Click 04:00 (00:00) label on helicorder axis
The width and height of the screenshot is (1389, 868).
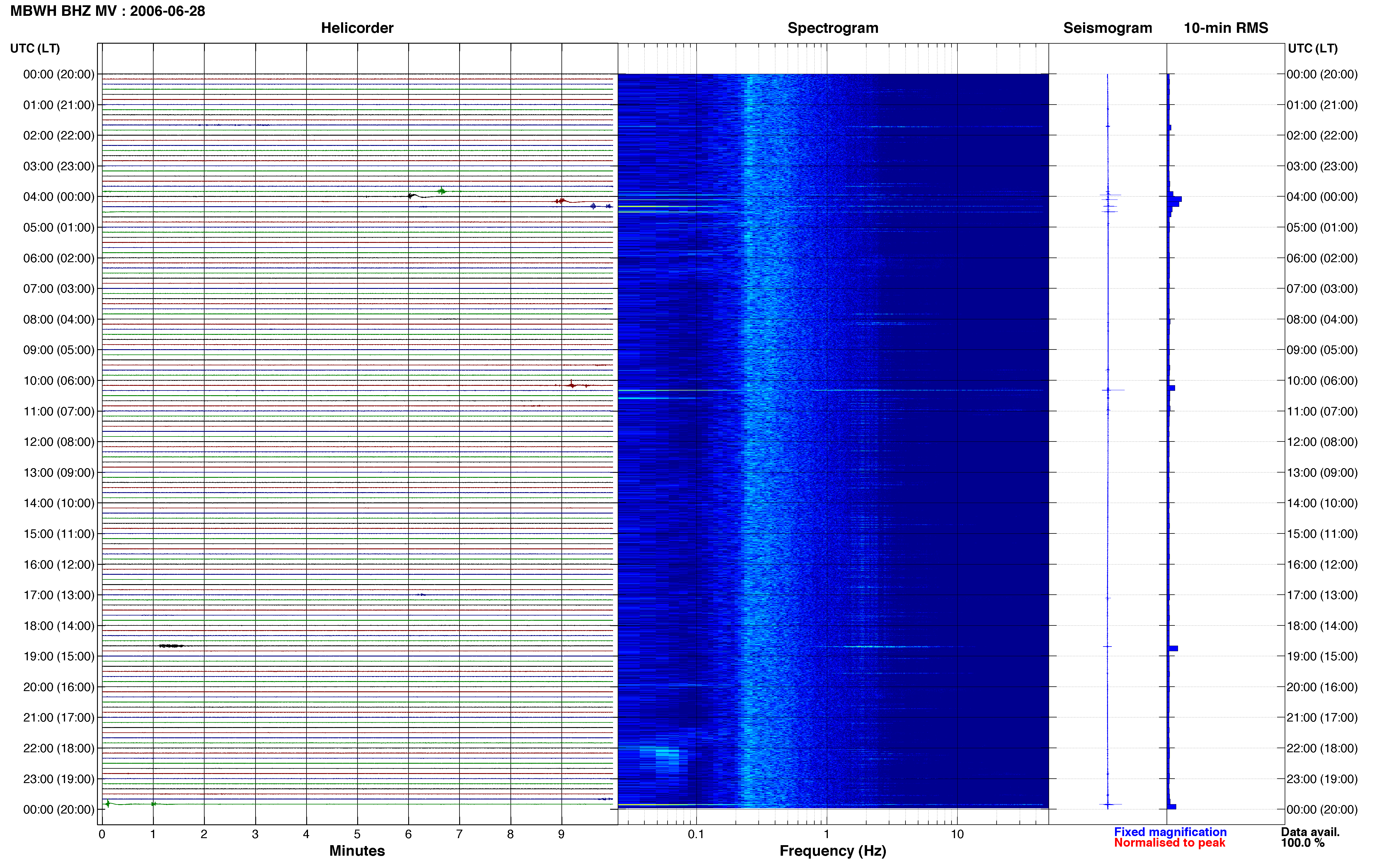[x=59, y=197]
